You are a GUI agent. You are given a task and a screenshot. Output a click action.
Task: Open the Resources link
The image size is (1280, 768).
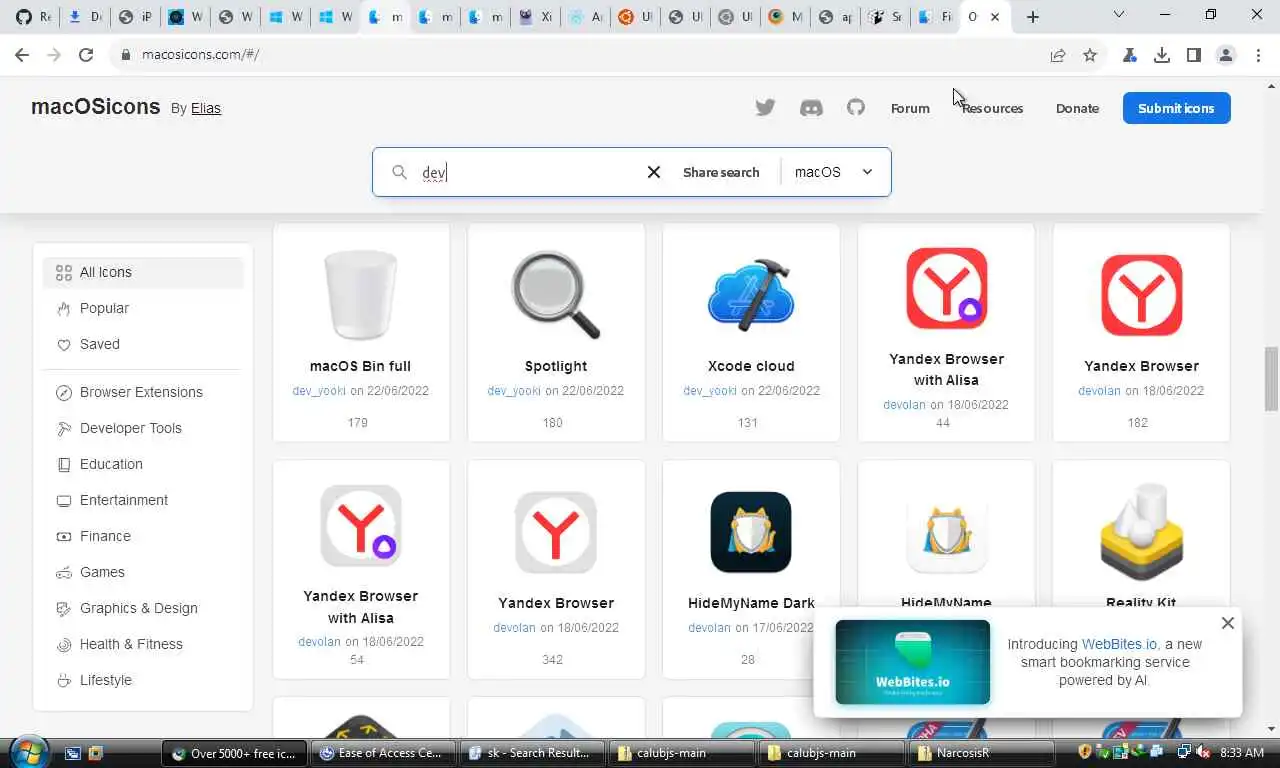coord(992,108)
